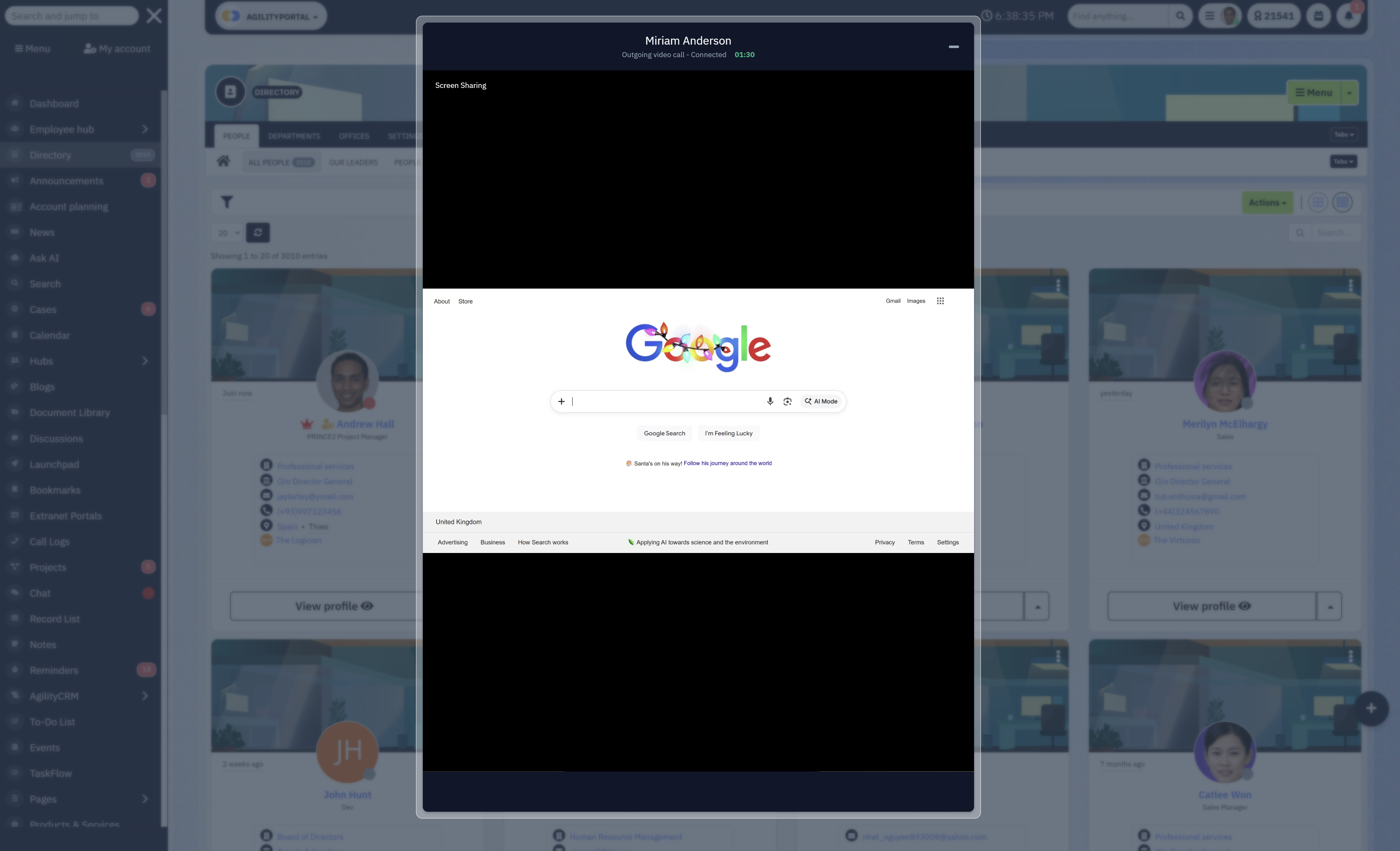
Task: Expand the Employee hub submenu
Action: pos(145,129)
